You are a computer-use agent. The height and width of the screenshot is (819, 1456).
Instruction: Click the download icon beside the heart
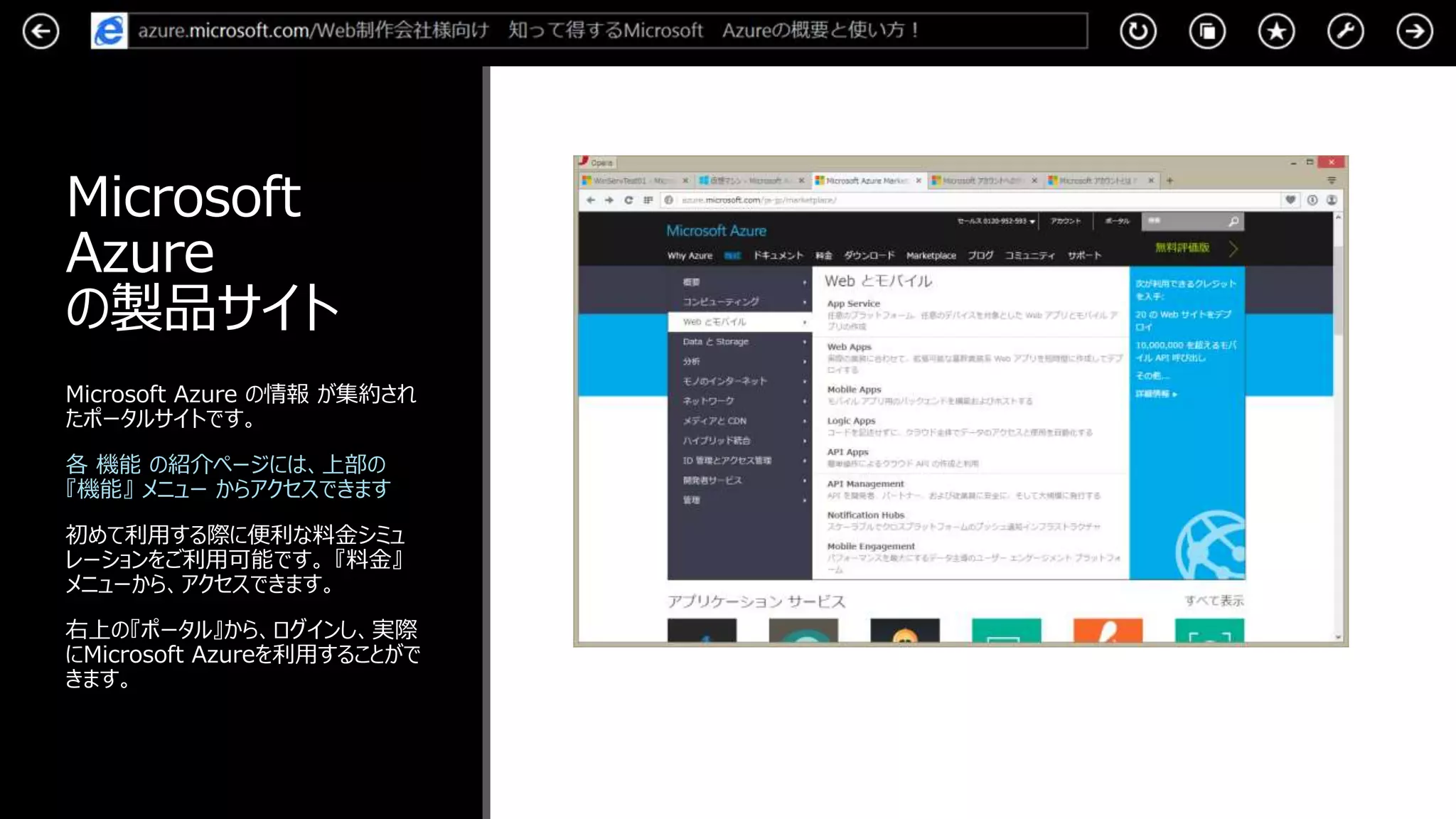pos(1312,200)
